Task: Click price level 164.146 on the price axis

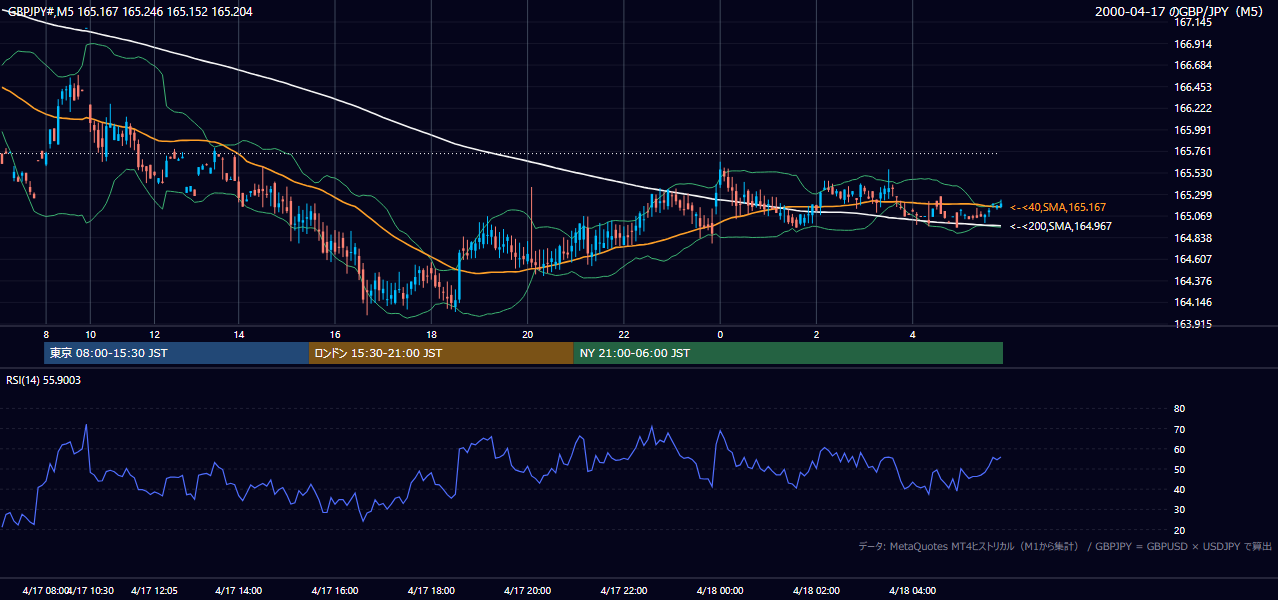Action: (x=1193, y=302)
